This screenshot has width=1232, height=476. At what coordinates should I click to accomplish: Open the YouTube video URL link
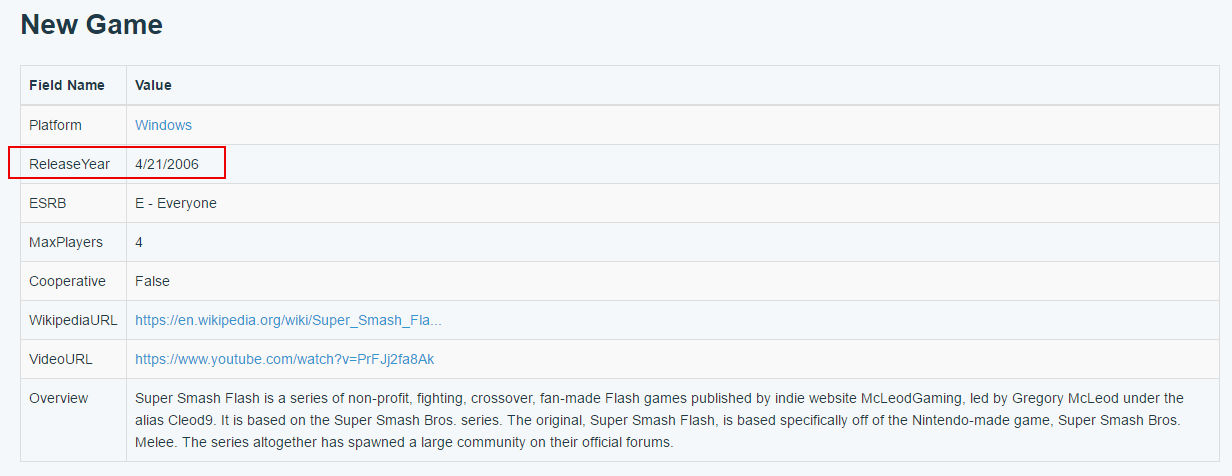284,359
